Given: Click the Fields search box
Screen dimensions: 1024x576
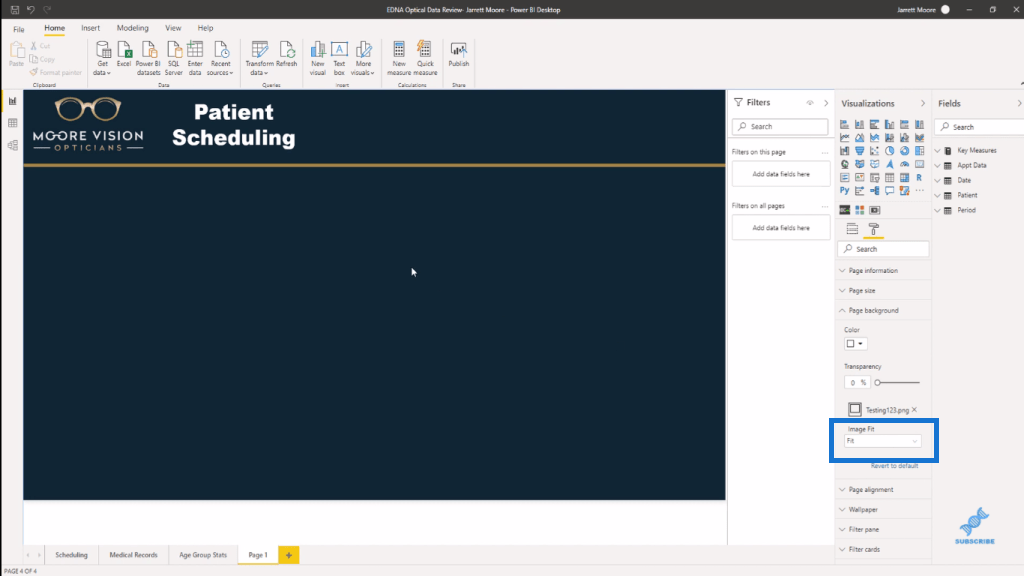Looking at the screenshot, I should pos(980,127).
